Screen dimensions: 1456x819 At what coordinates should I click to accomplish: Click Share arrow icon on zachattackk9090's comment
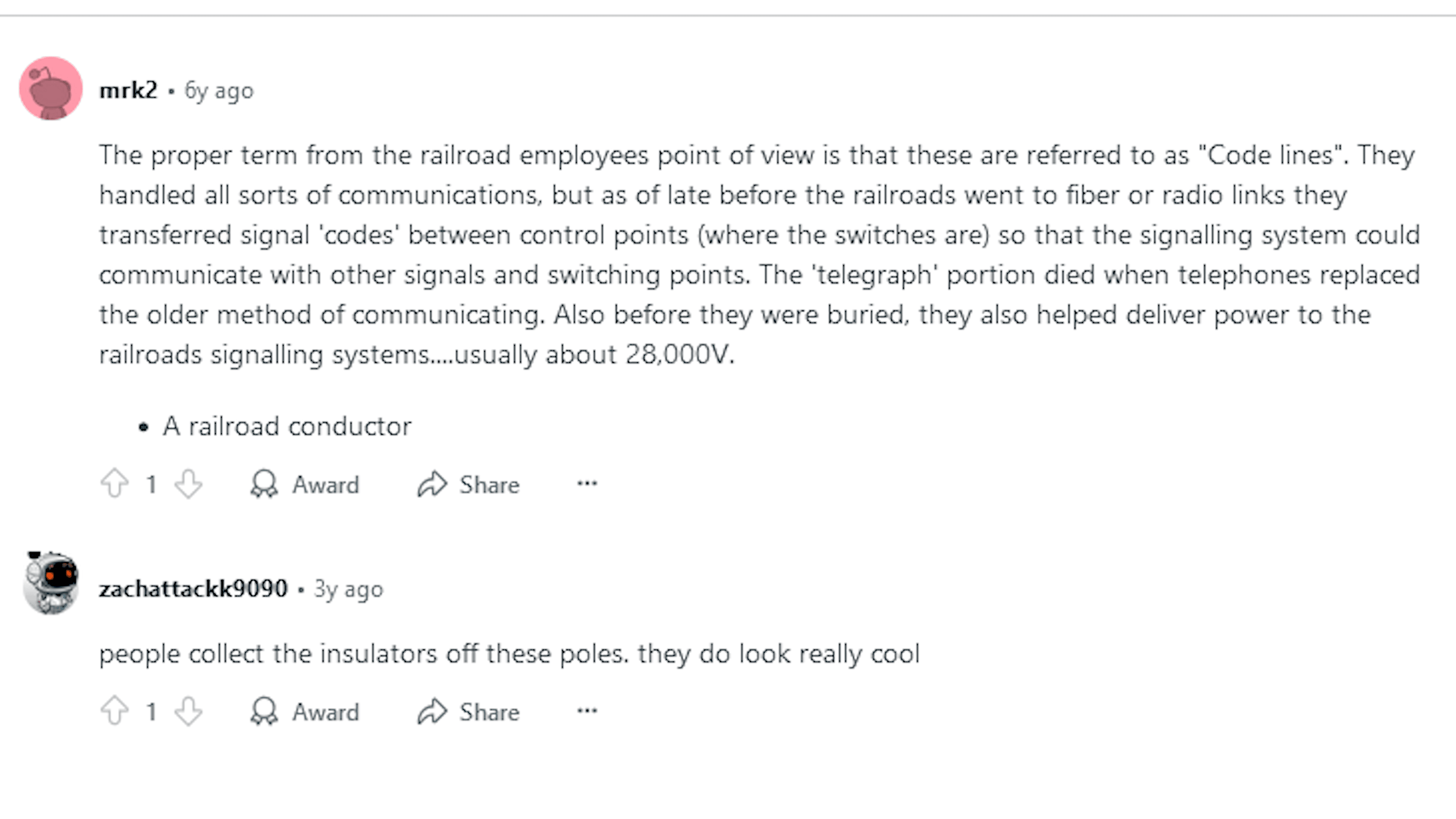point(432,711)
